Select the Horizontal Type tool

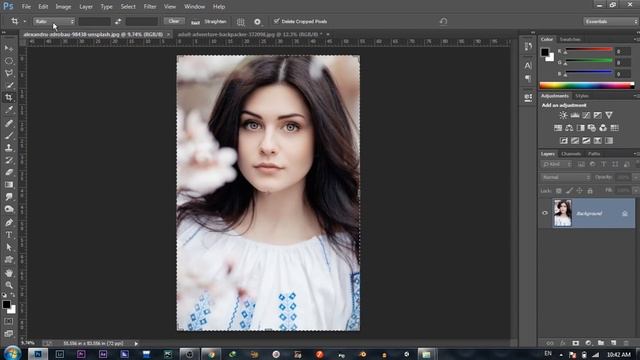click(9, 235)
